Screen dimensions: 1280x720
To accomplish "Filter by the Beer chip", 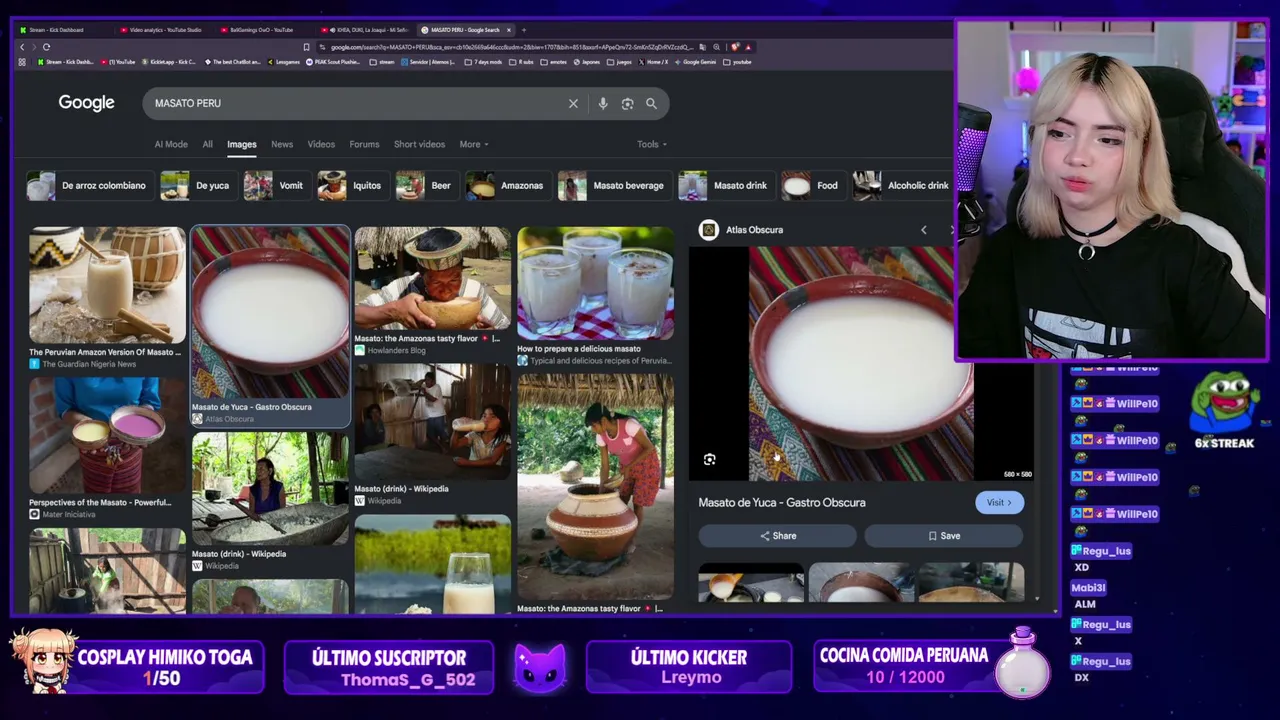I will tap(425, 185).
